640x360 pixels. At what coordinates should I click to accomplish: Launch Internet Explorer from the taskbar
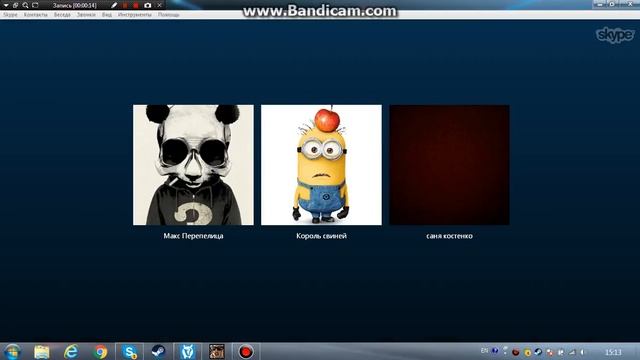point(71,351)
